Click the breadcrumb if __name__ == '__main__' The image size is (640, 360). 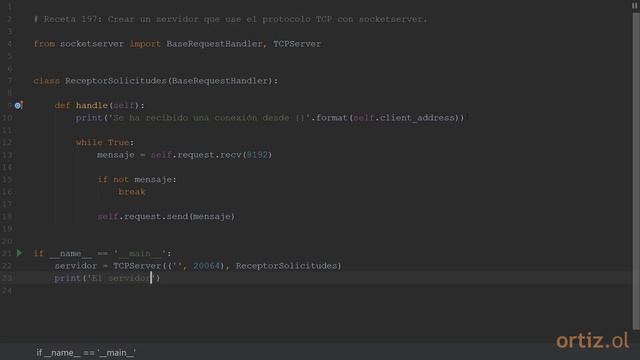(x=86, y=353)
